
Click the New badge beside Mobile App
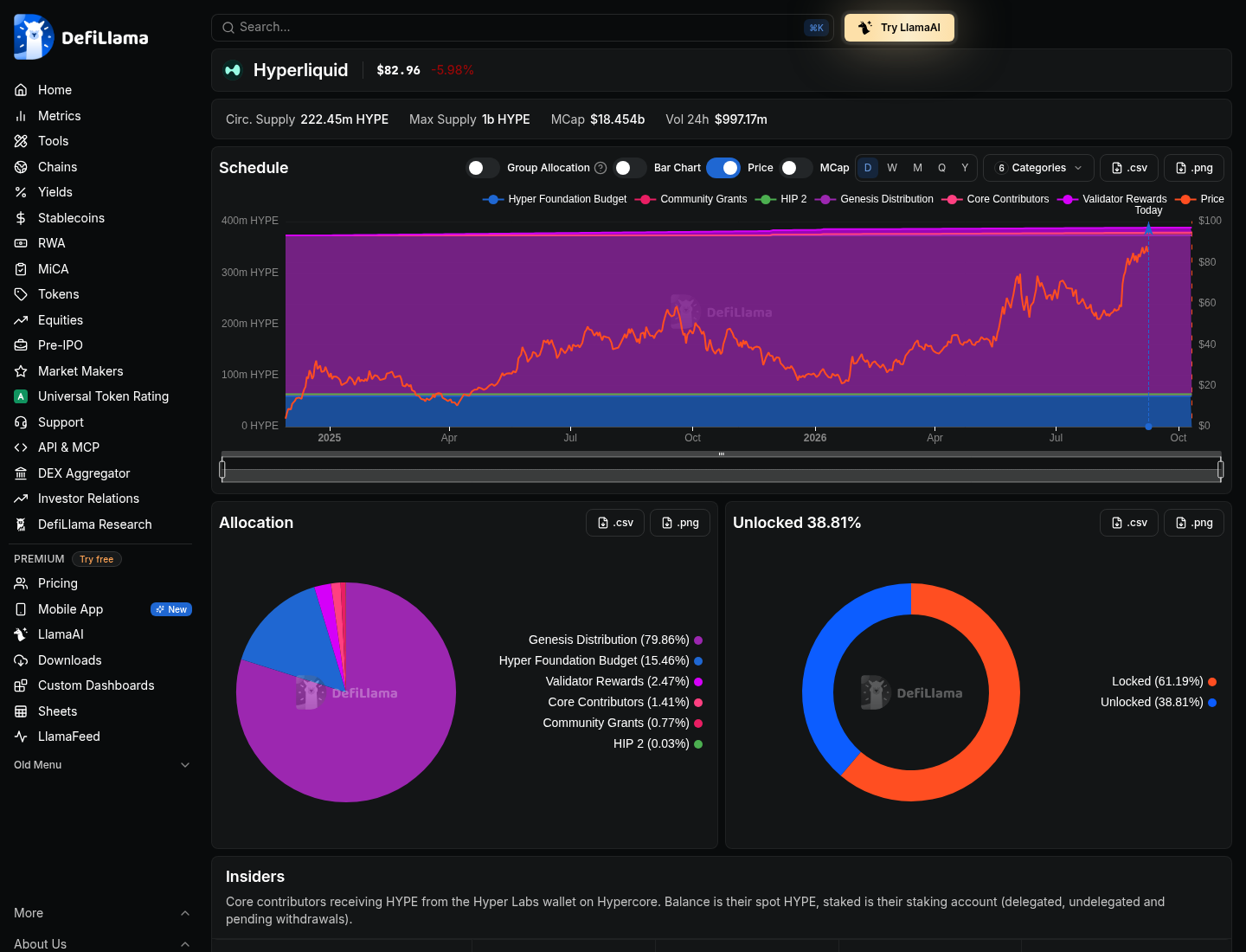171,609
